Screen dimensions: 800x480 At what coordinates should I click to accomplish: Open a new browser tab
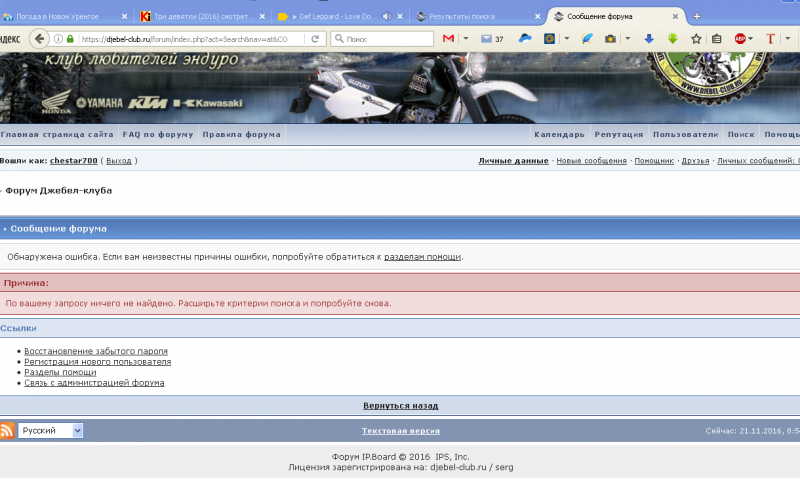coord(697,16)
